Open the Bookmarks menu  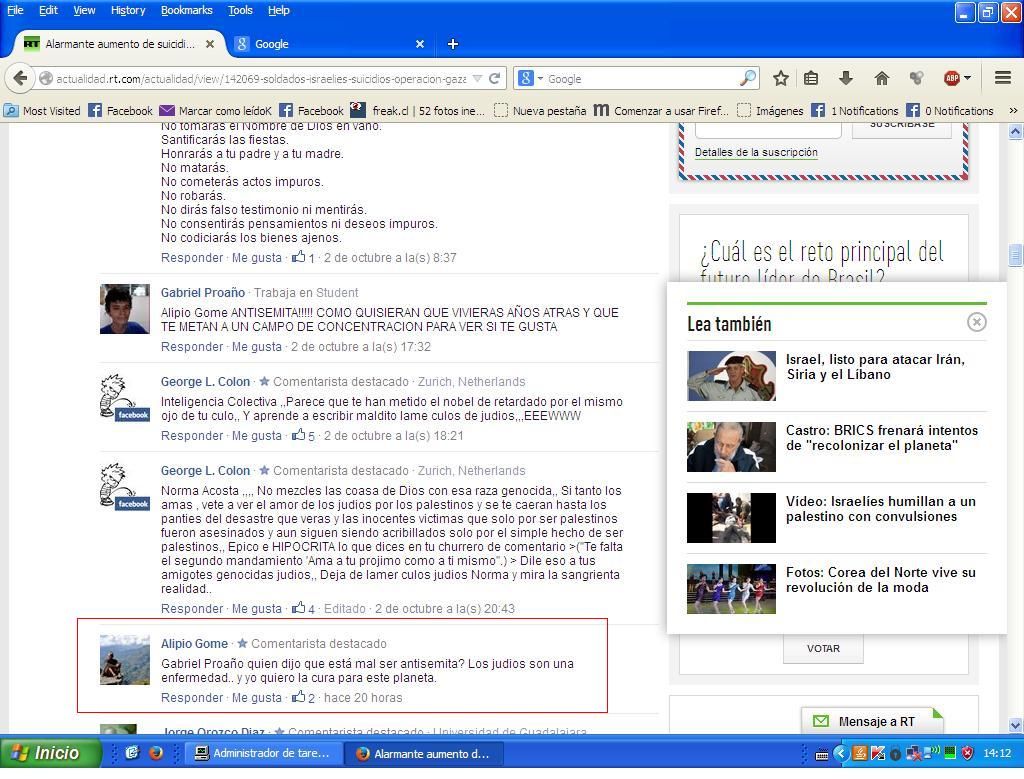pos(187,10)
